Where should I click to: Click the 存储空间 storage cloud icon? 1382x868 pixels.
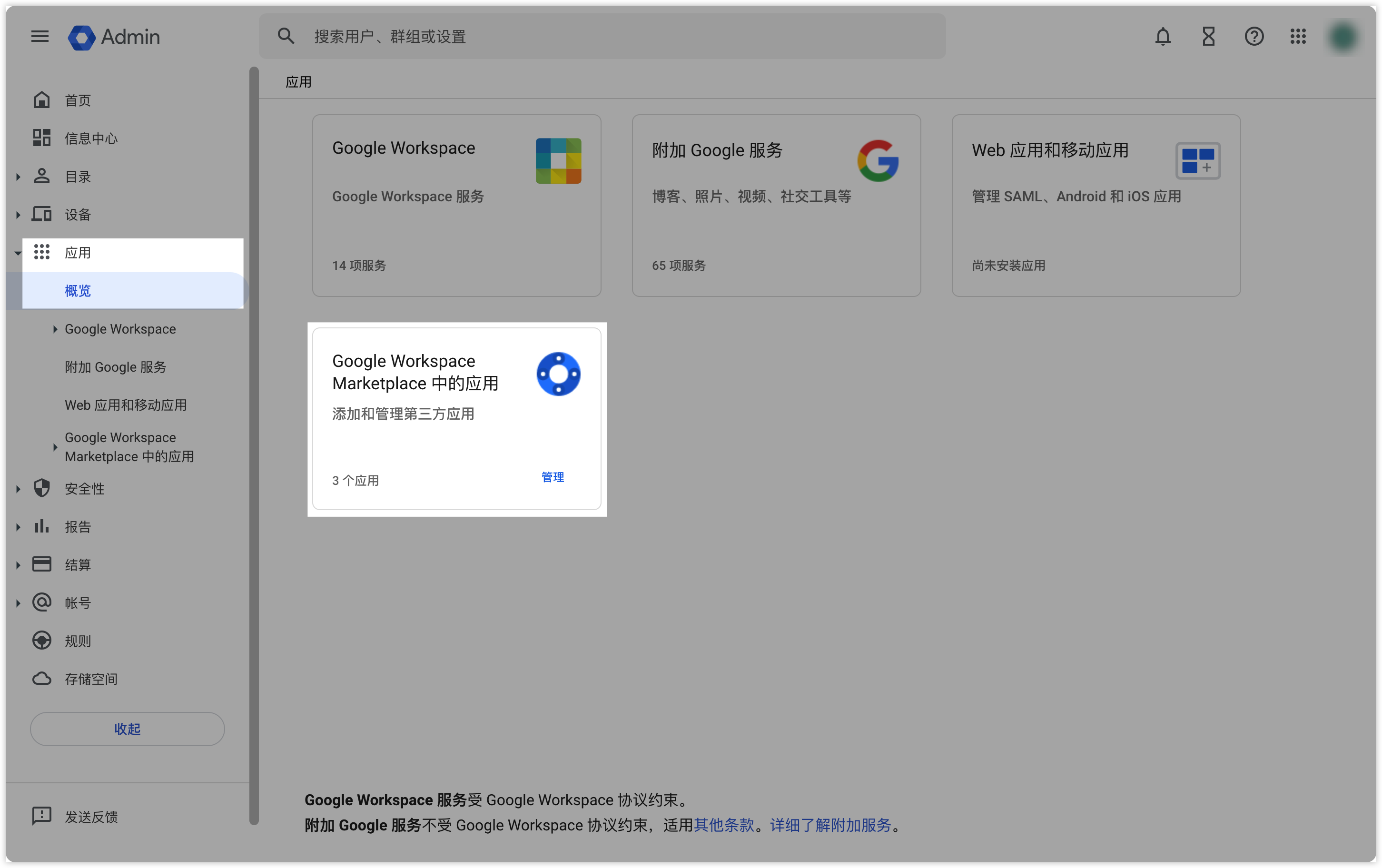(42, 679)
